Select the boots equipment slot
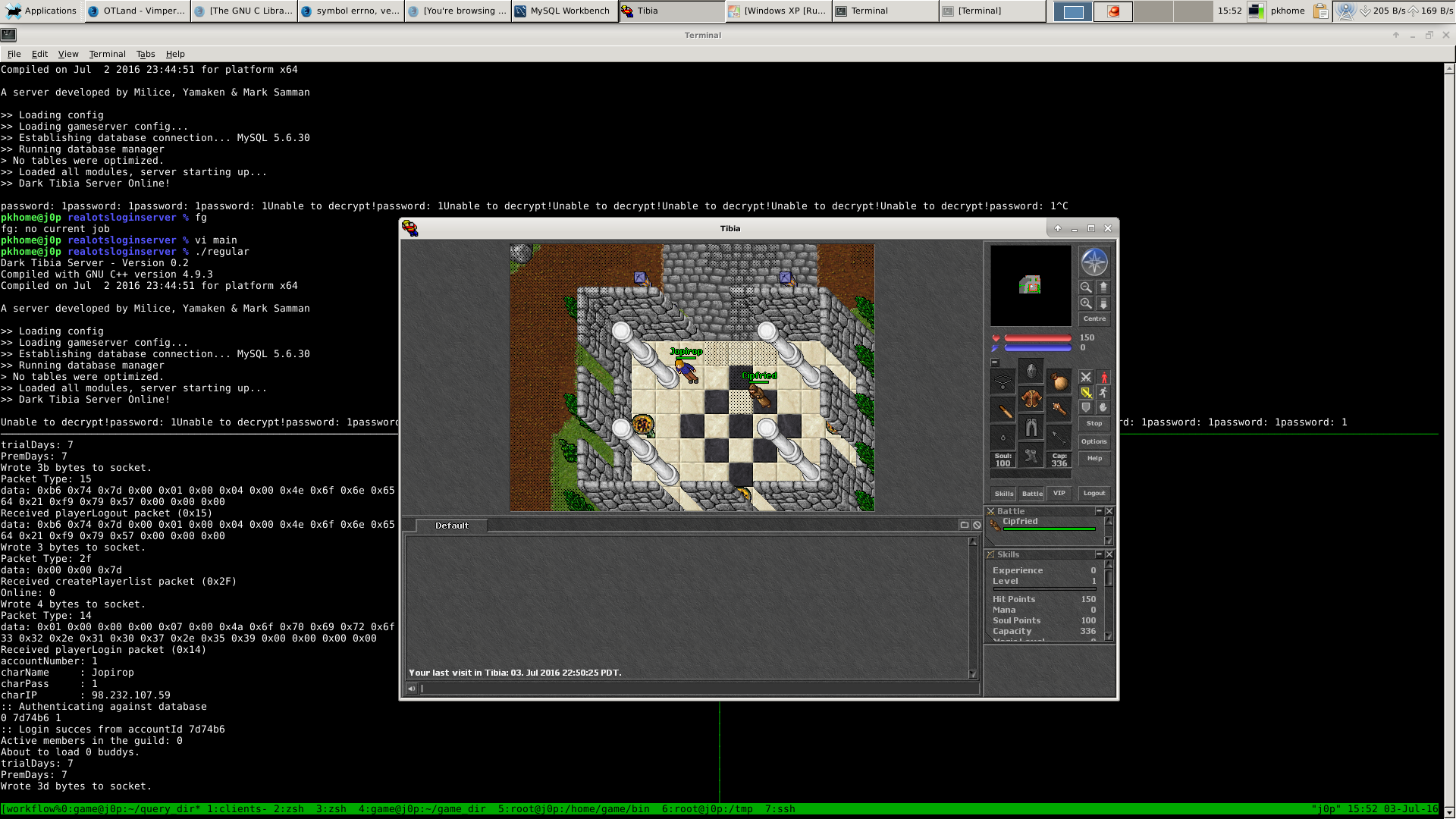Viewport: 1456px width, 819px height. tap(1031, 455)
